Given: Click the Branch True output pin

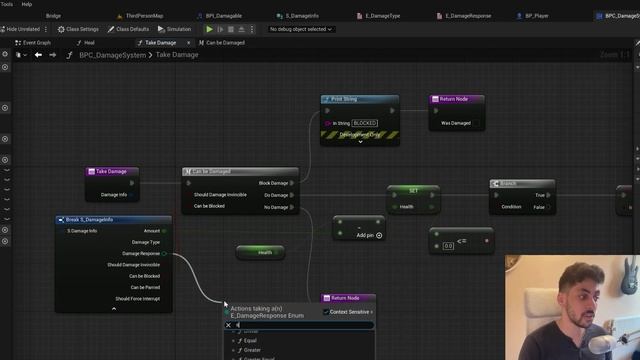Looking at the screenshot, I should coord(549,195).
